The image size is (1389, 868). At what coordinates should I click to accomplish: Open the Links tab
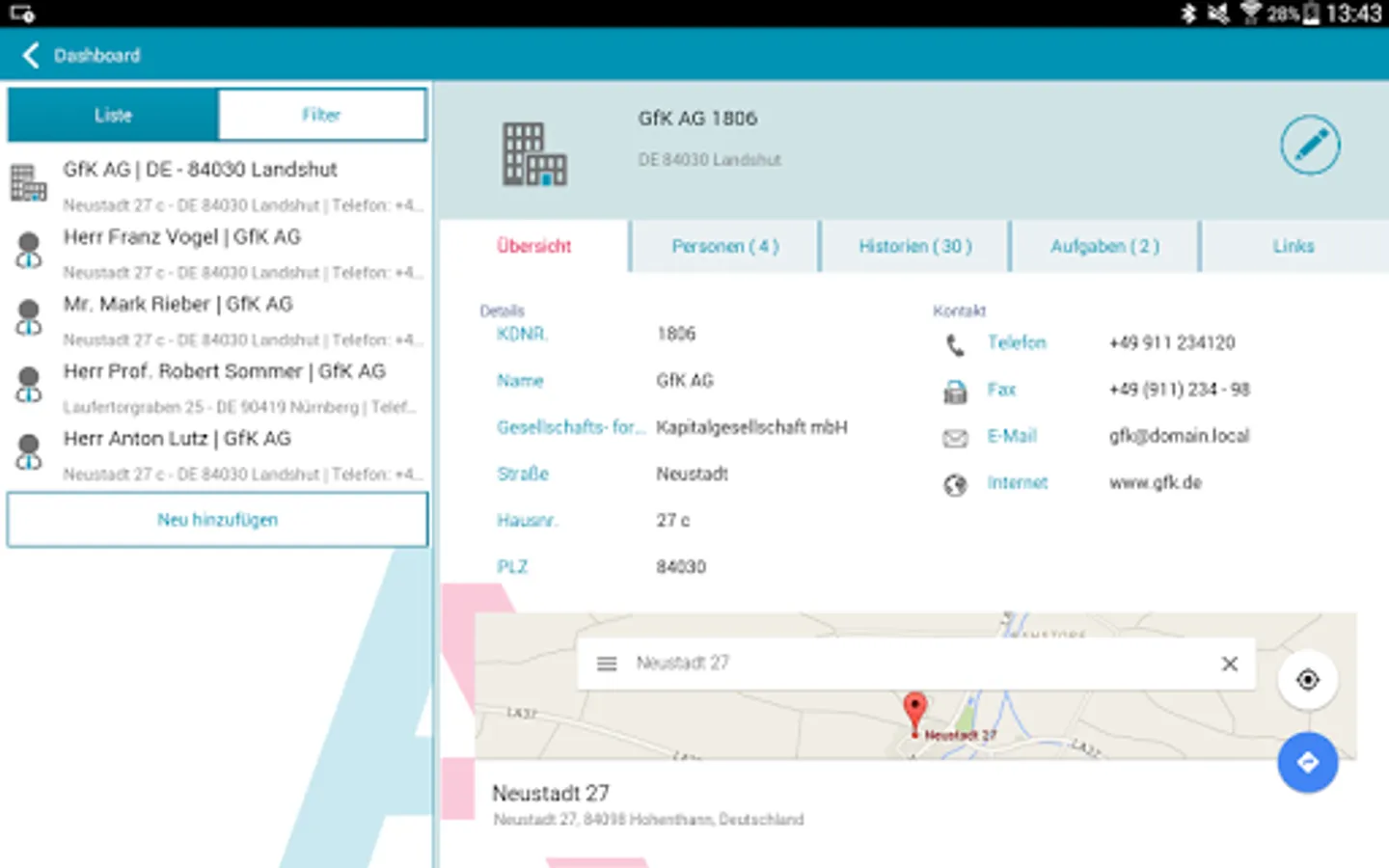1294,246
